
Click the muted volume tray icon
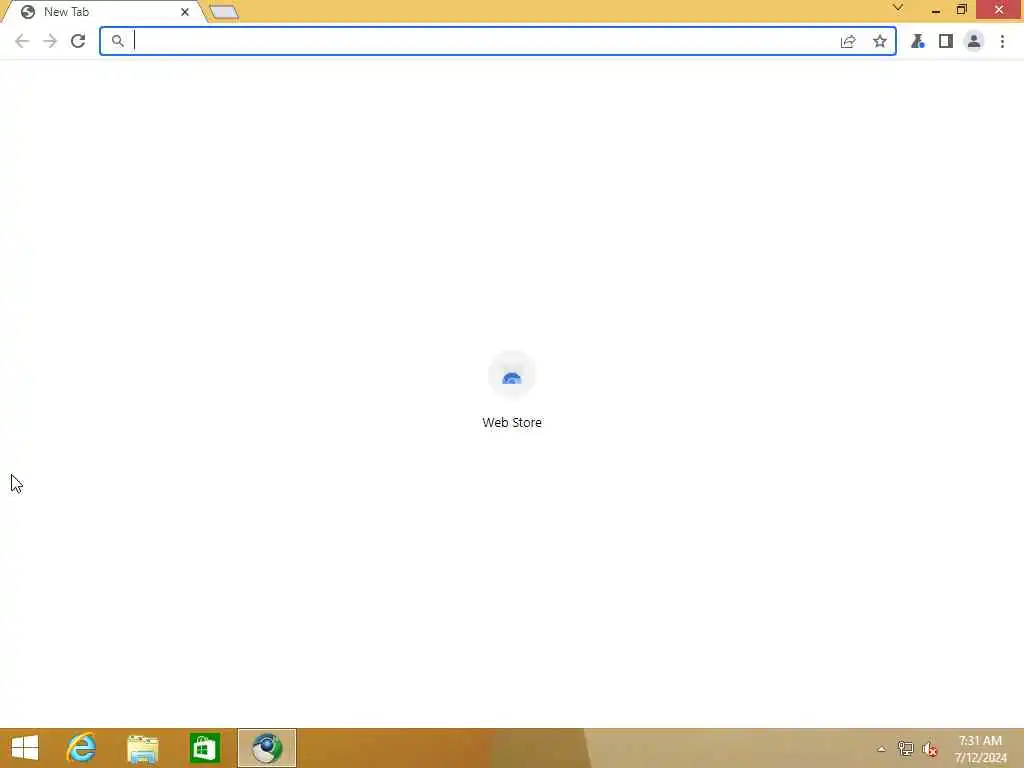[930, 749]
